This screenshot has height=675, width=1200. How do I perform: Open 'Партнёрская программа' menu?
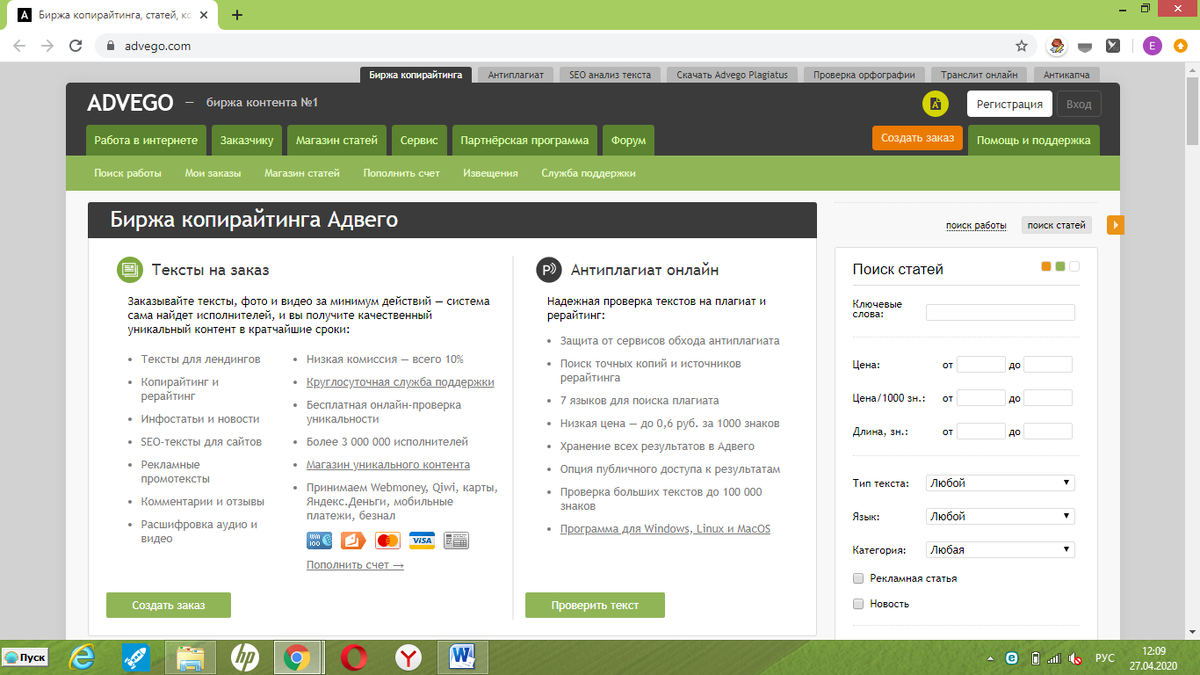pyautogui.click(x=525, y=141)
